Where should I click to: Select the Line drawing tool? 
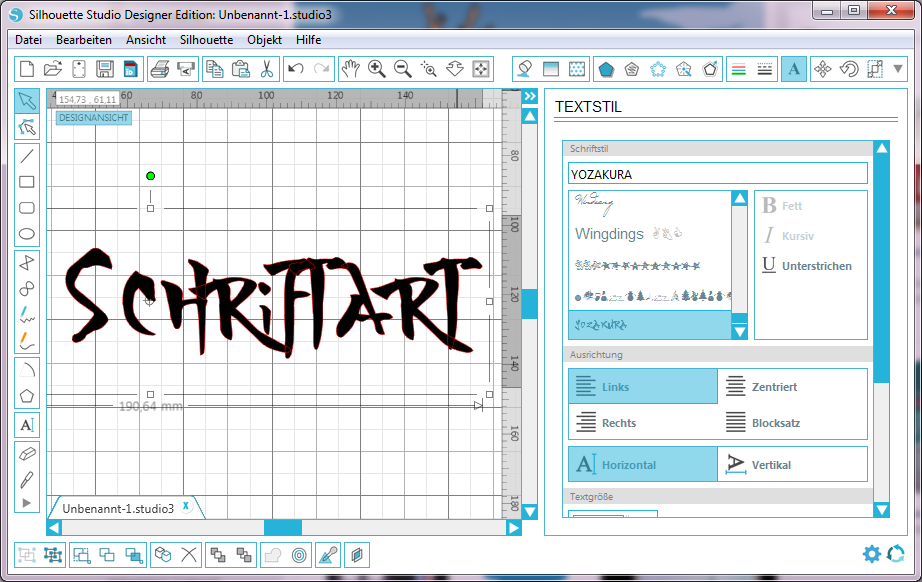pyautogui.click(x=27, y=155)
